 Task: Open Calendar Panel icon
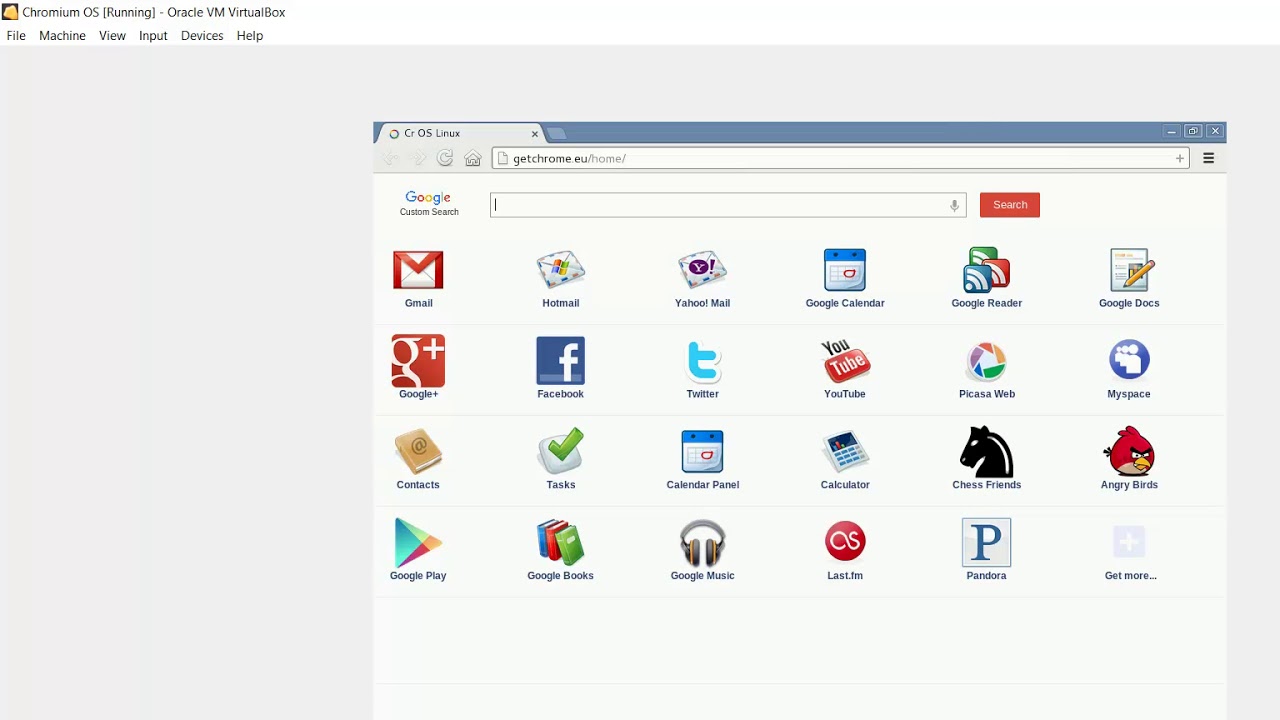pyautogui.click(x=702, y=452)
